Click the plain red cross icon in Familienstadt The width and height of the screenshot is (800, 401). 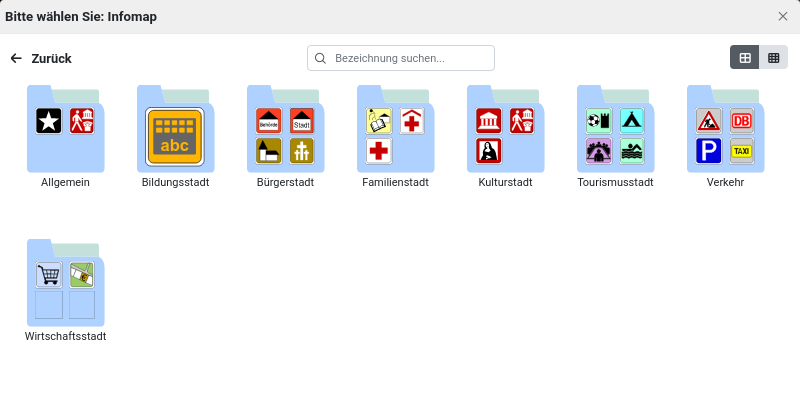click(379, 151)
